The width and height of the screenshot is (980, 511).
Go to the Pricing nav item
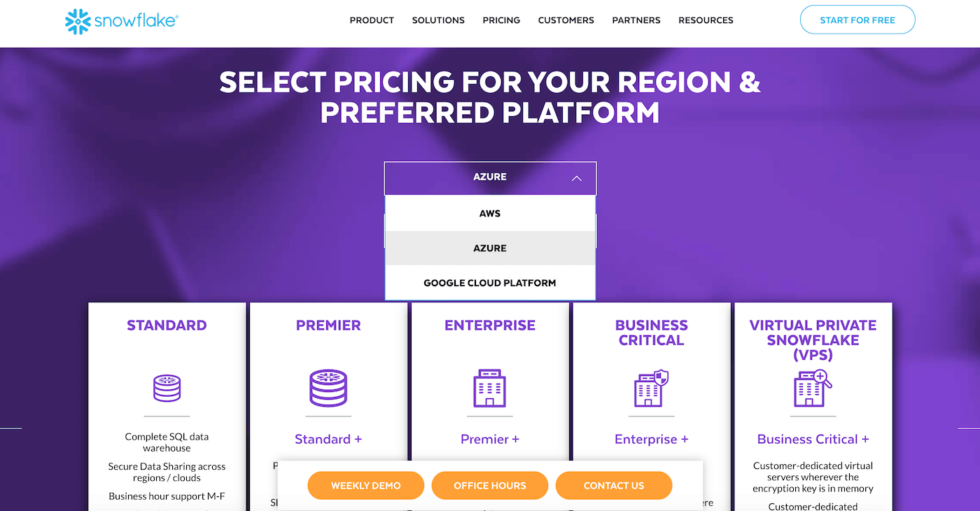pos(501,21)
